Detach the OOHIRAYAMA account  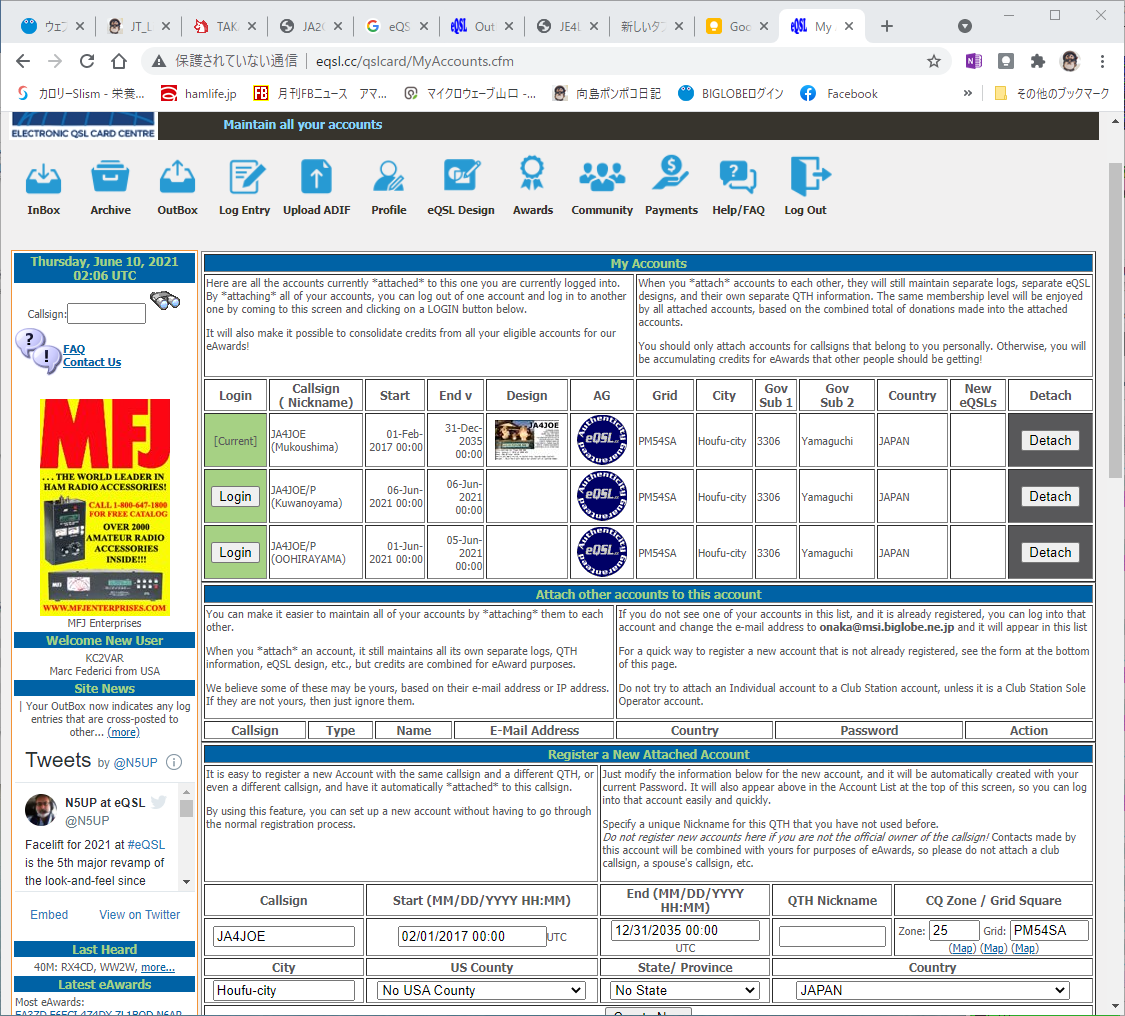click(x=1050, y=552)
